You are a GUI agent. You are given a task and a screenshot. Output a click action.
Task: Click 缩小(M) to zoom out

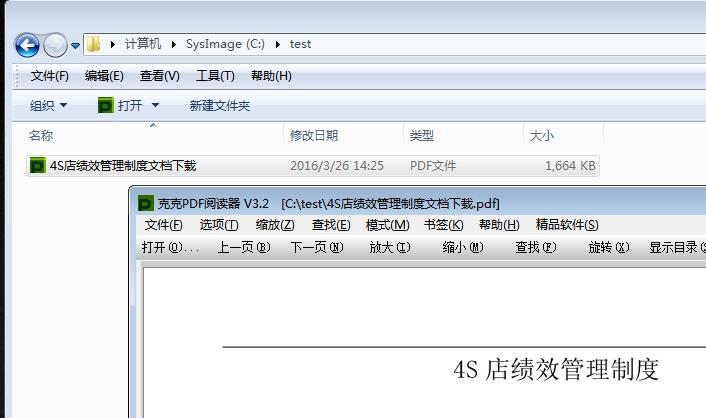pos(463,247)
